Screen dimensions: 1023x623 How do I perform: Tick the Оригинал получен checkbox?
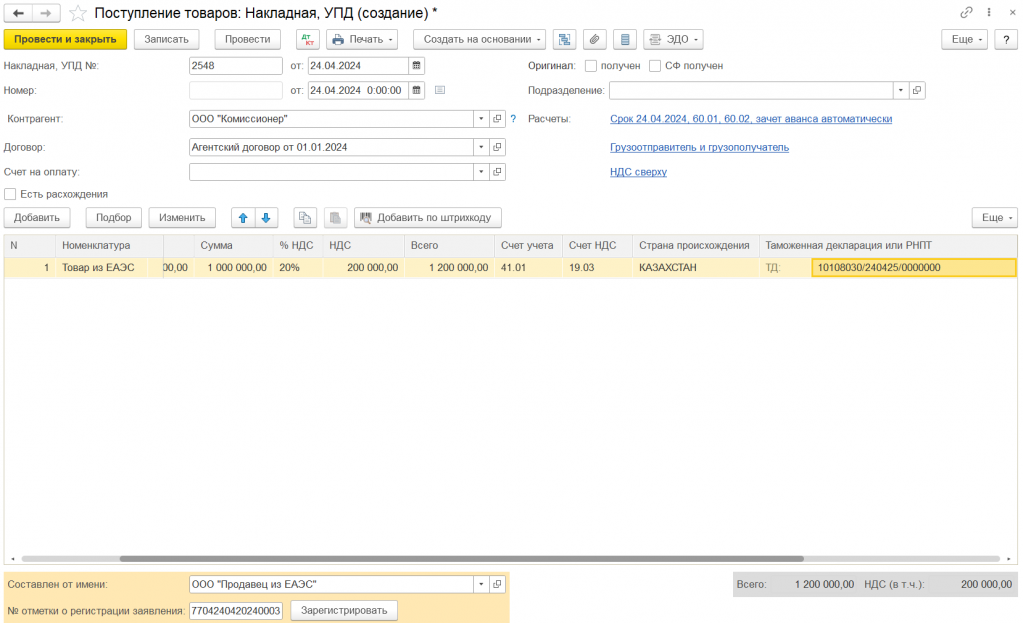(x=591, y=66)
